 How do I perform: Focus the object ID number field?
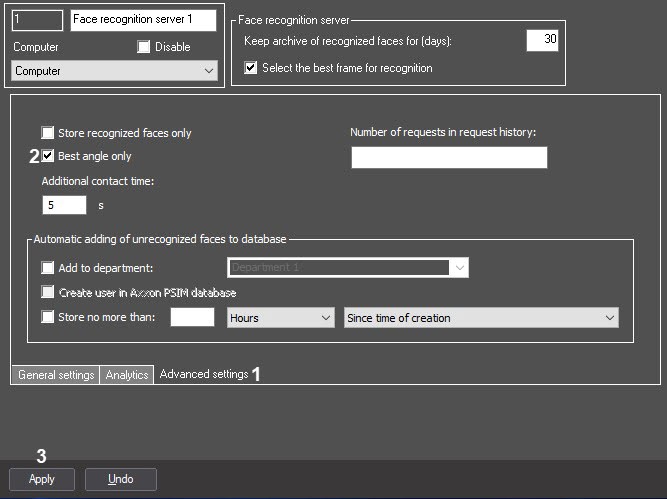37,20
